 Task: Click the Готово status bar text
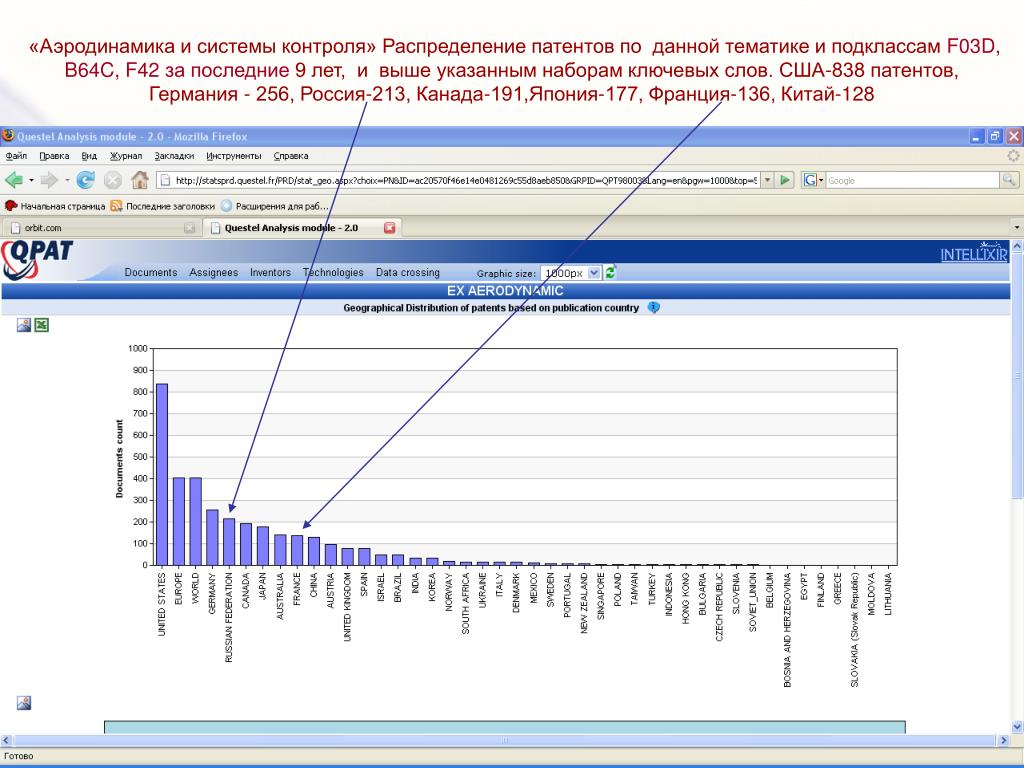point(19,756)
